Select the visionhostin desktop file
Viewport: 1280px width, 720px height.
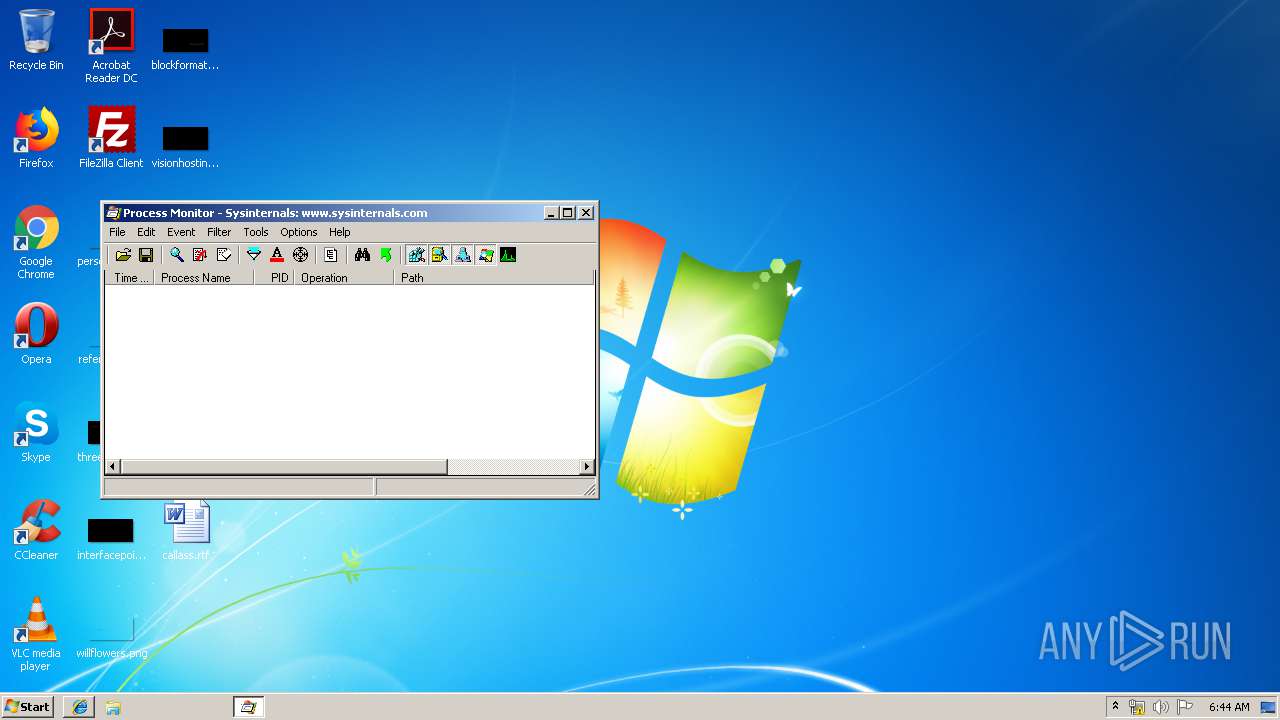pos(185,146)
